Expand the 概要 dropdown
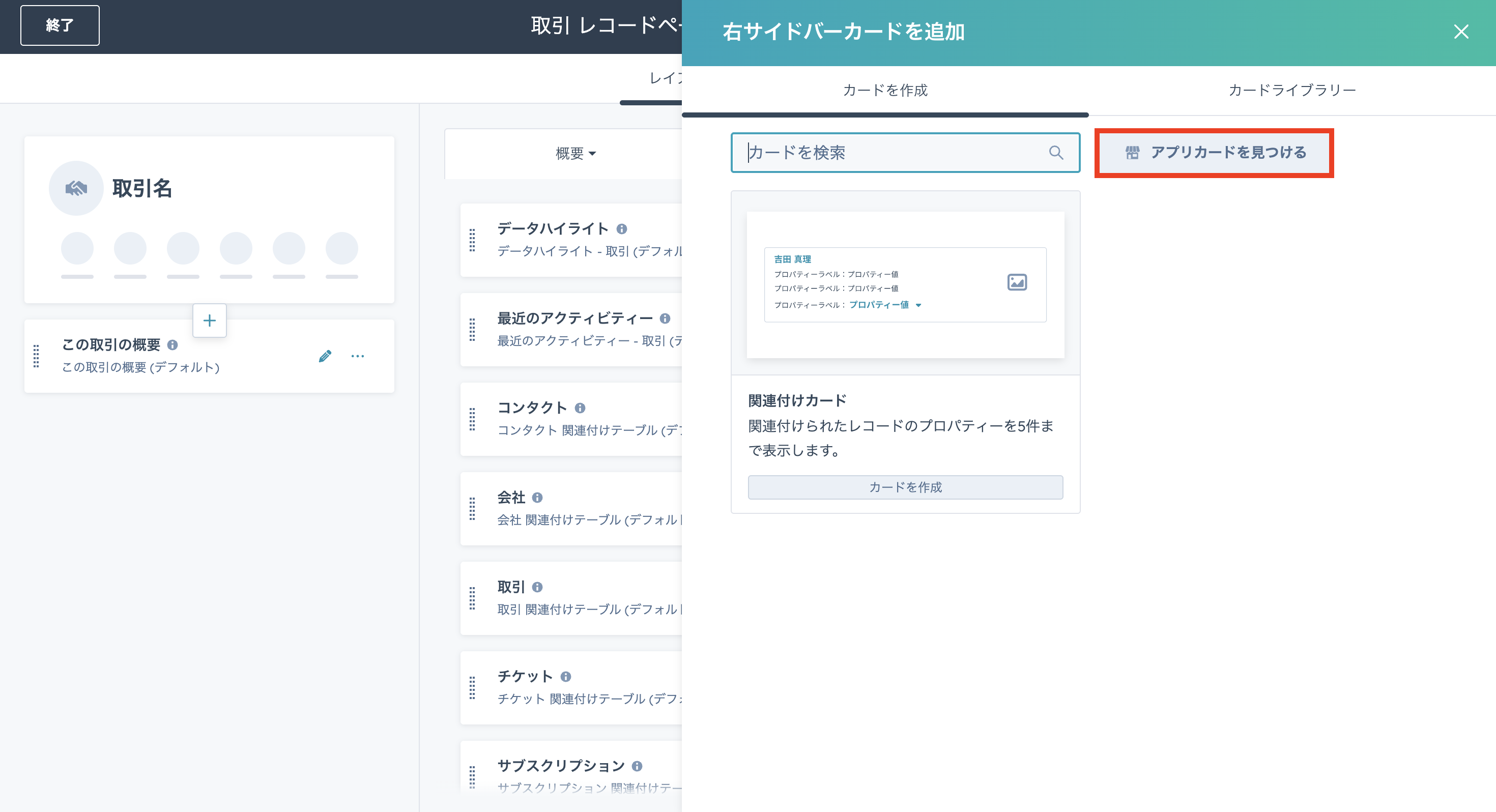 (x=576, y=153)
